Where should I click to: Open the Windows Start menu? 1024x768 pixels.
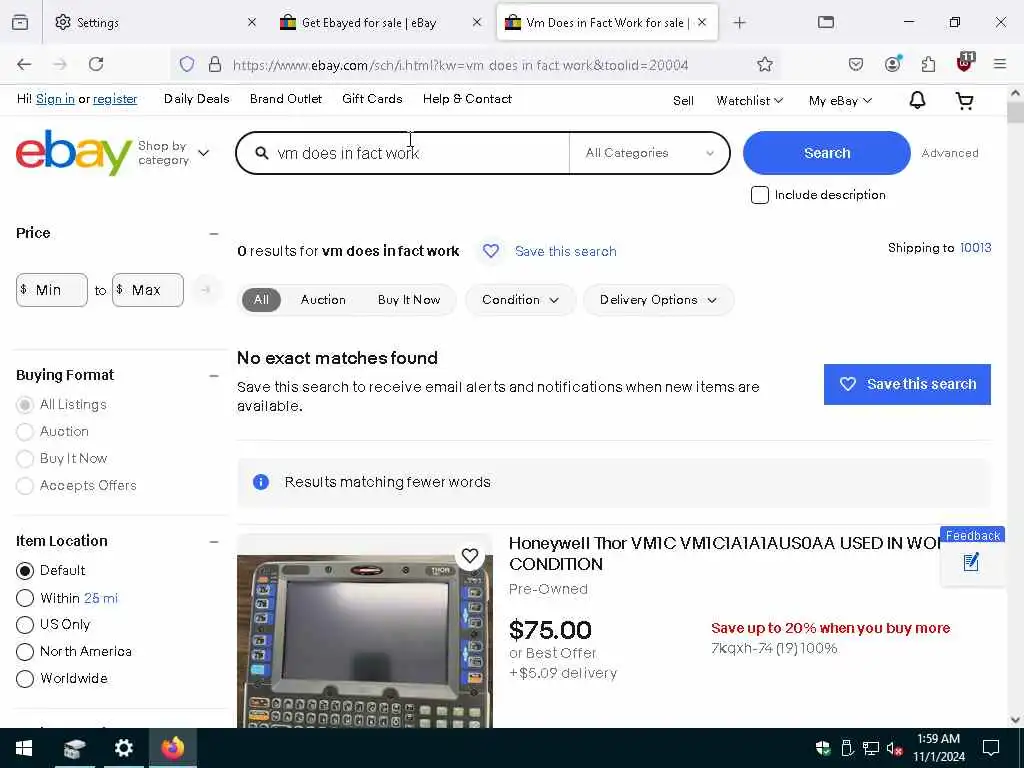click(x=24, y=748)
